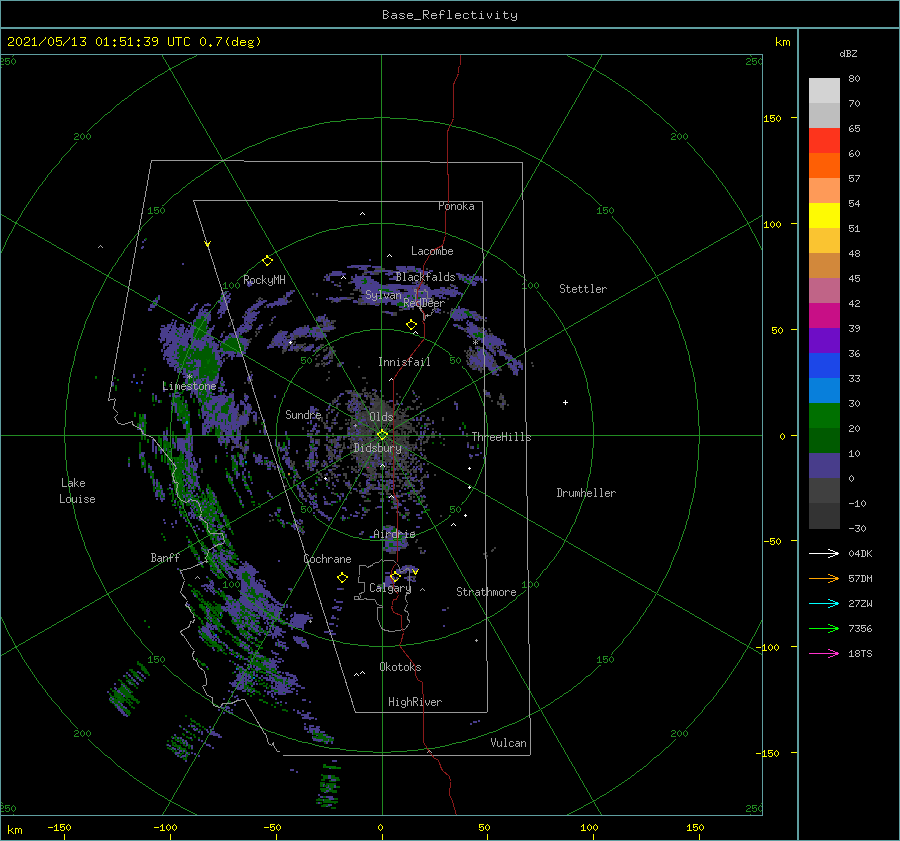
Task: Click the radar site marker between Olds and Didsbury
Action: coord(382,435)
